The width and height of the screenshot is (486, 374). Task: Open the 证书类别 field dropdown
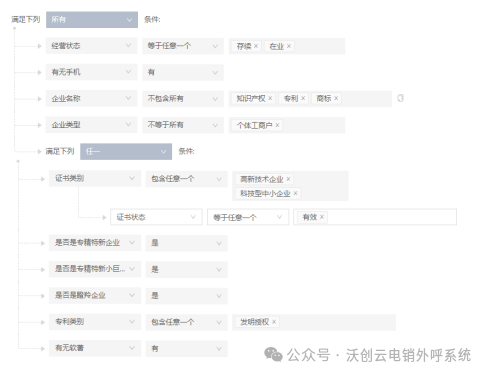tap(95, 179)
